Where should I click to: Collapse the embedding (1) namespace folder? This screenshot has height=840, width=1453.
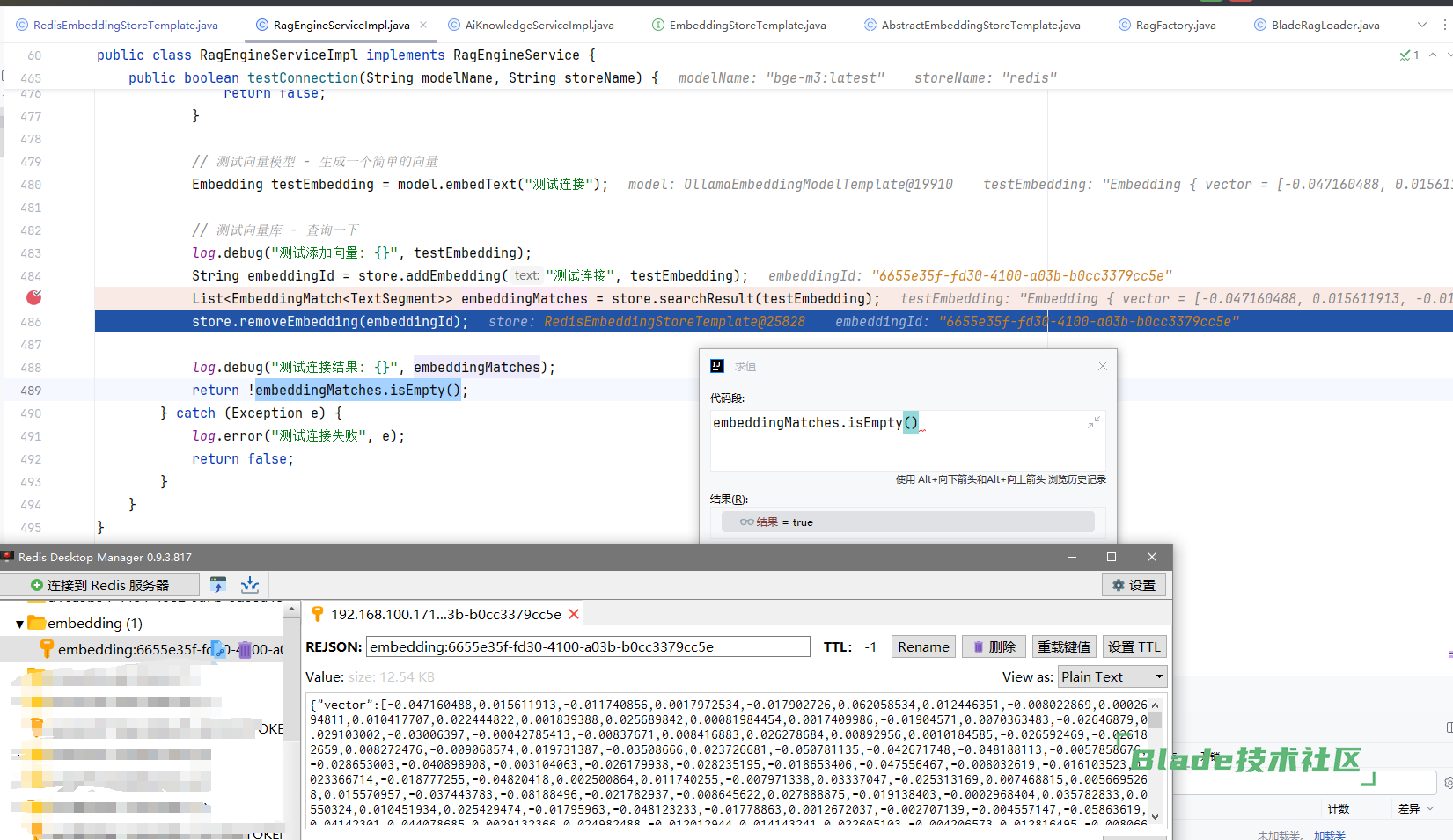[19, 624]
